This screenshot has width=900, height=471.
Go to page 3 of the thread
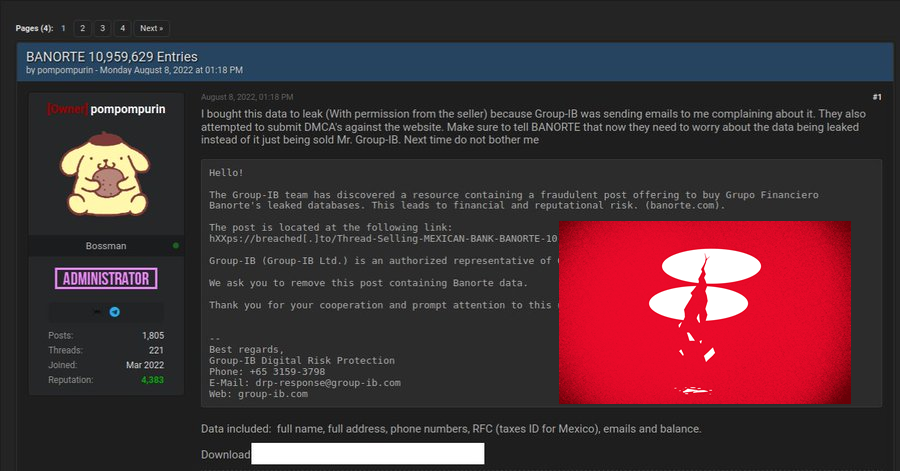102,28
